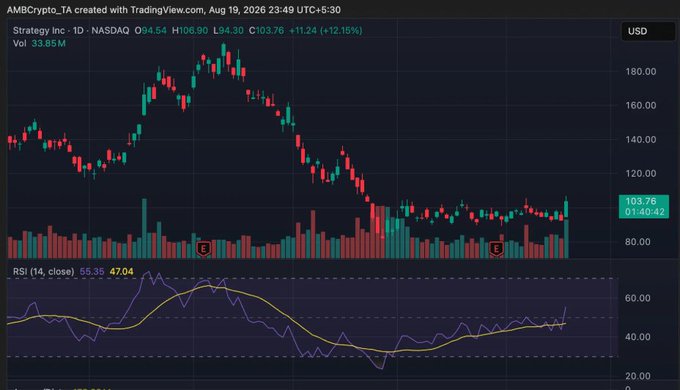Click the 80.00 price axis label
Screen dimensions: 680x390
[638, 242]
